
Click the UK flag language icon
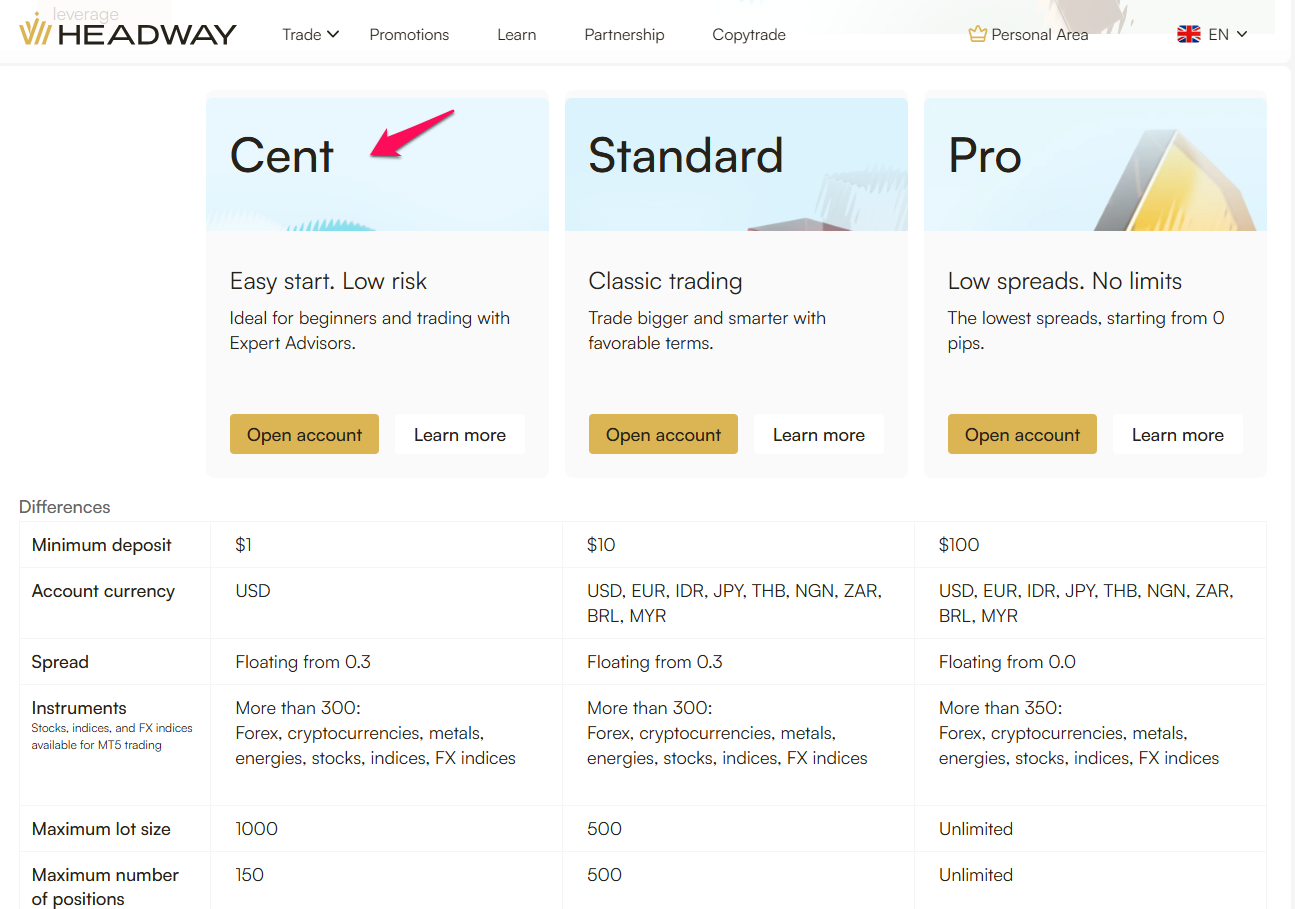pos(1189,34)
